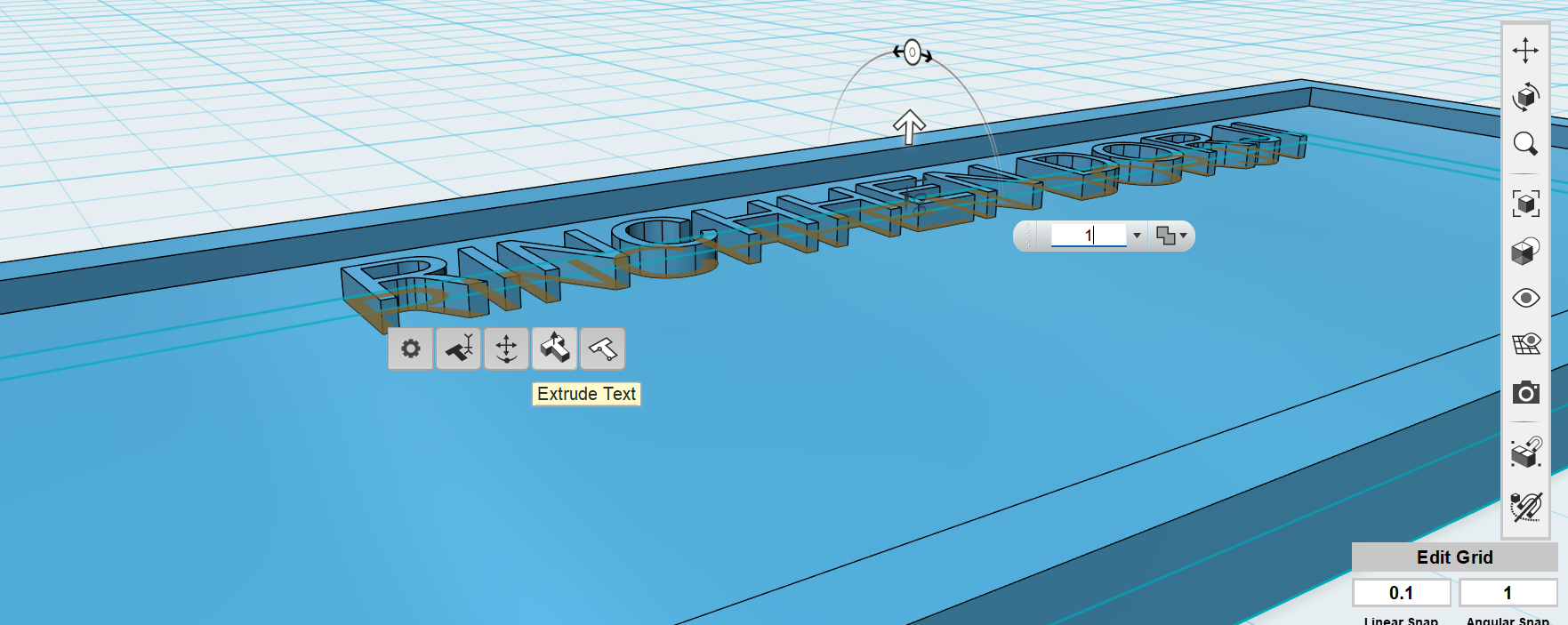Take a screenshot with the camera icon

[x=1525, y=392]
